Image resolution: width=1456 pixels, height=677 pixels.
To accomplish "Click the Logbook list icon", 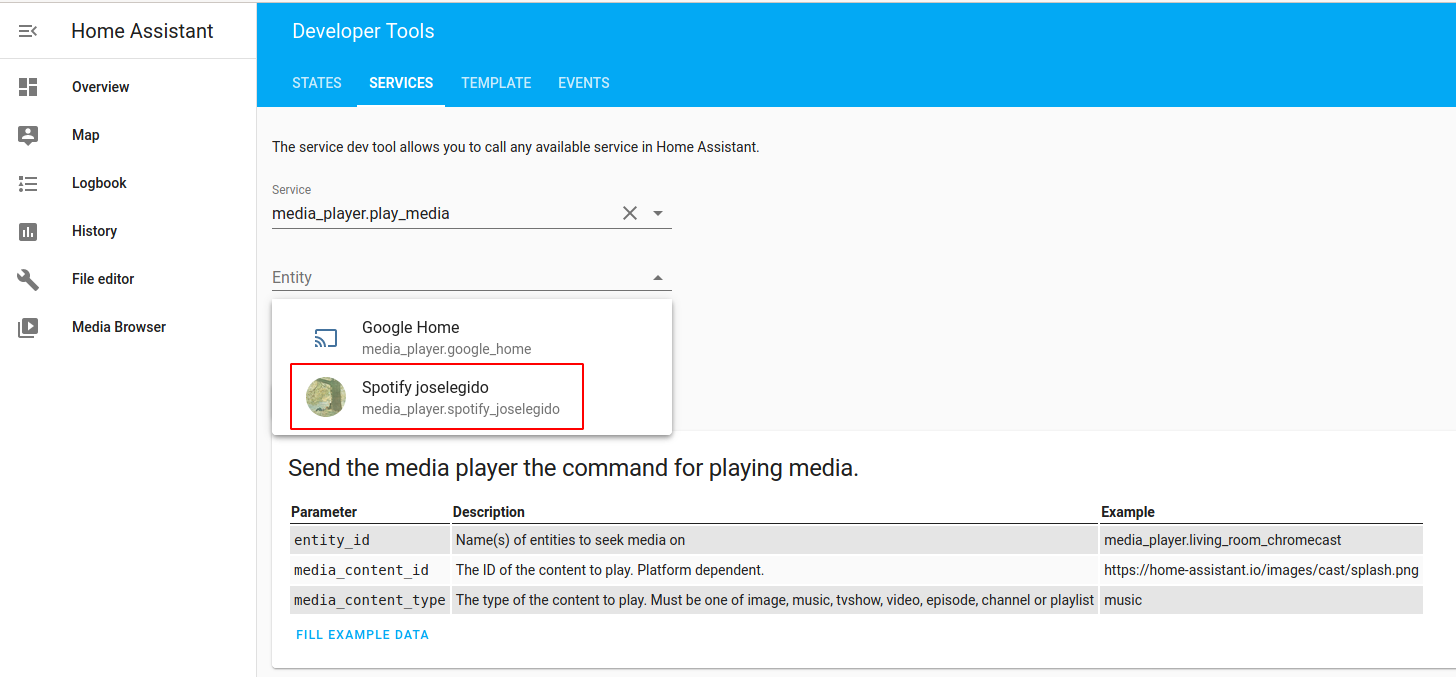I will tap(28, 183).
